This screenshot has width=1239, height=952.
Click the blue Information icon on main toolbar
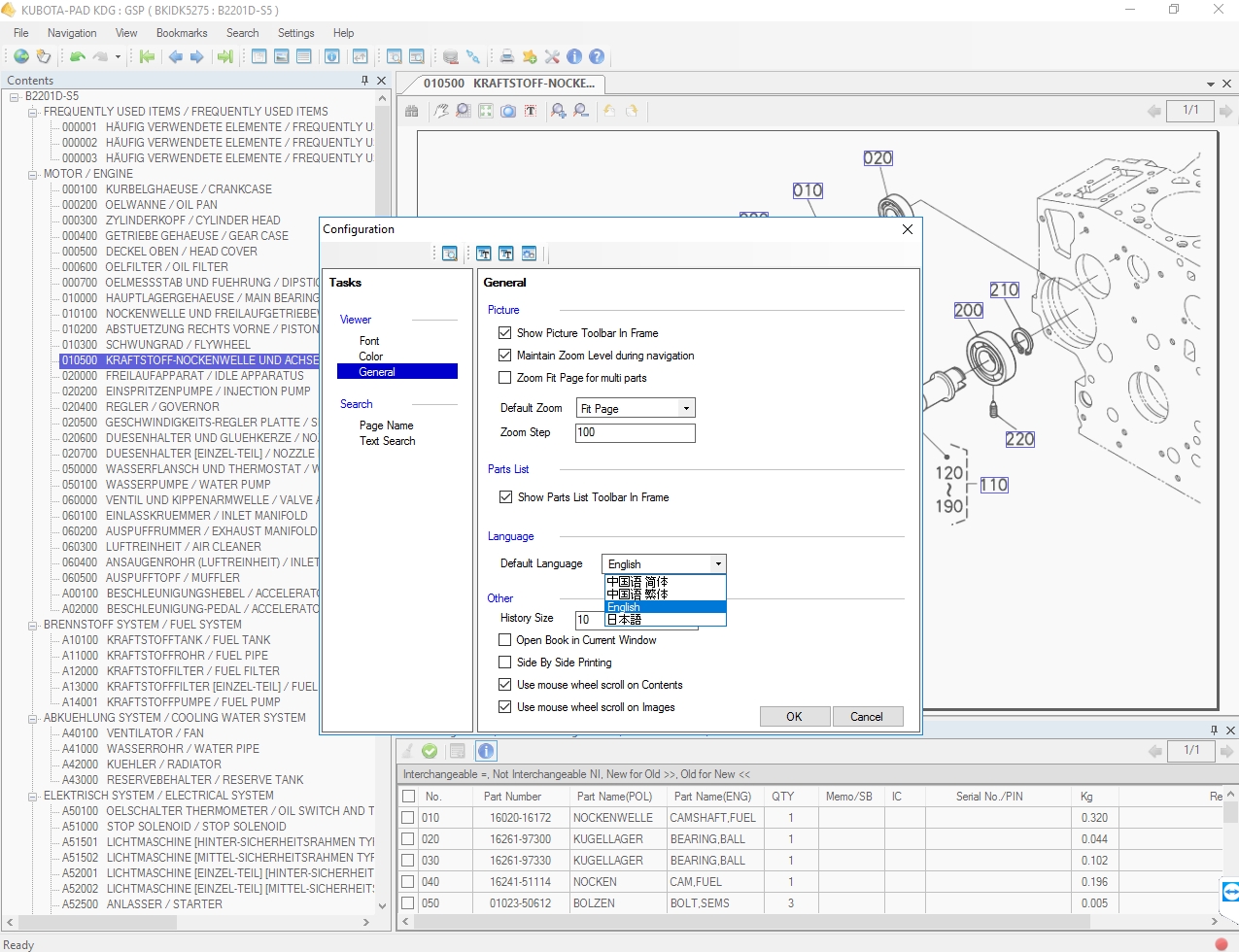click(573, 56)
